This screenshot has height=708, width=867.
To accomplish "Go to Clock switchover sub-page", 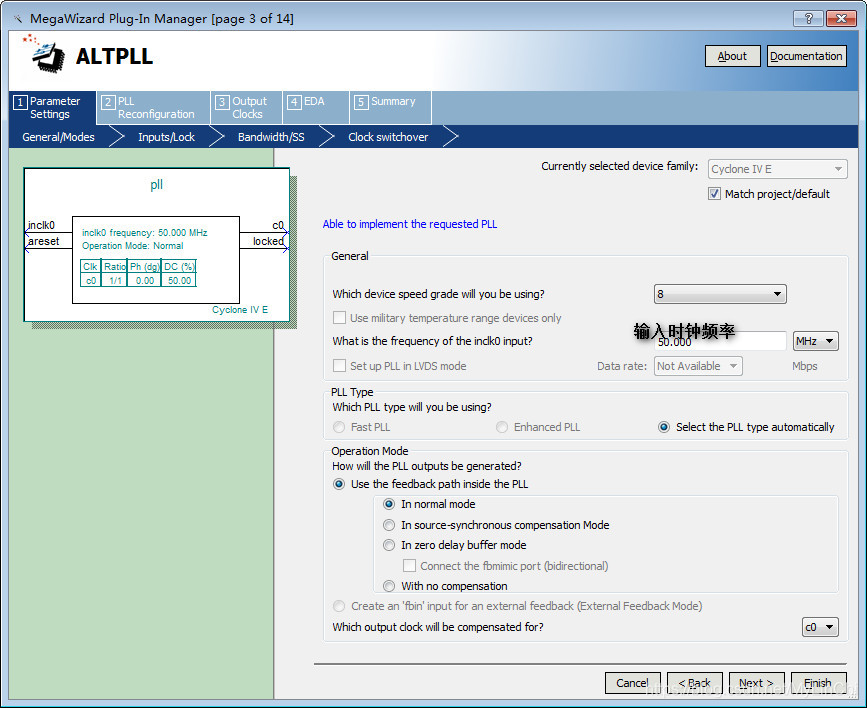I will tap(388, 137).
